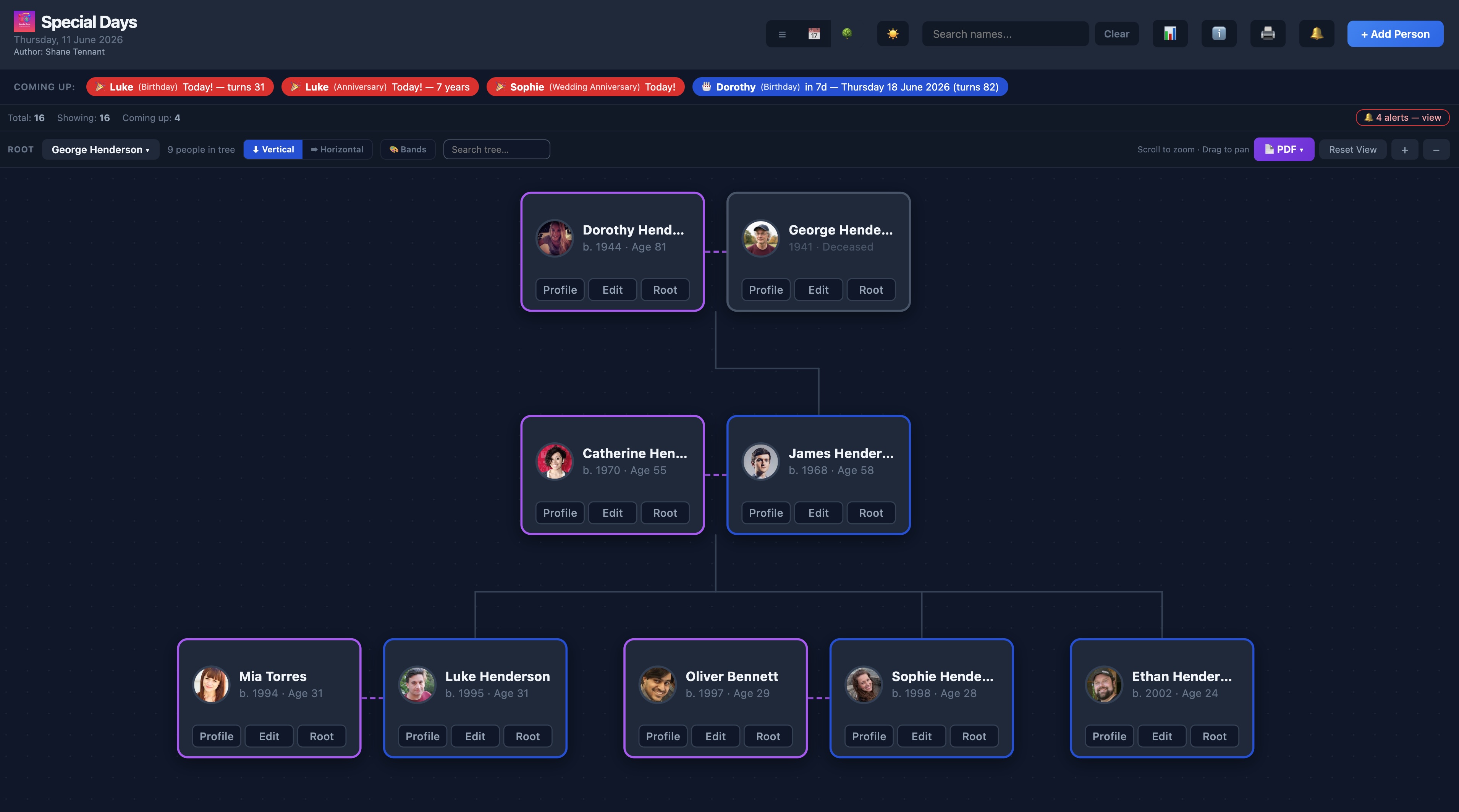The width and height of the screenshot is (1459, 812).
Task: Click Luke Henderson's avatar photo
Action: 417,684
